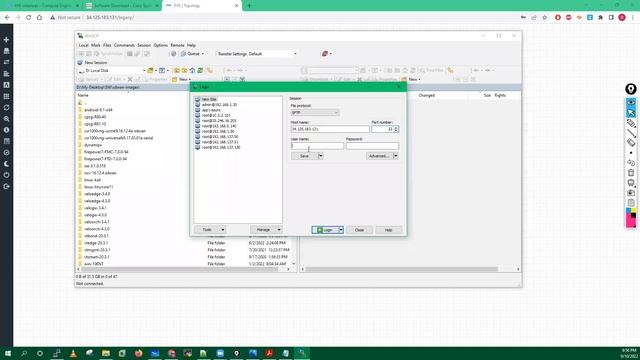Click the Help button in Login dialog

pyautogui.click(x=388, y=230)
